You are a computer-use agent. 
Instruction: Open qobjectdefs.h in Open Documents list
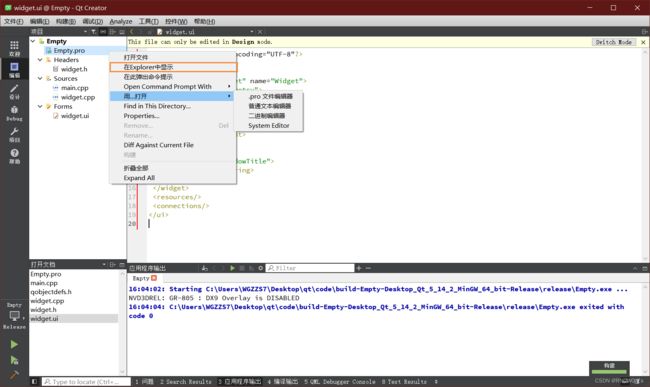click(x=51, y=292)
